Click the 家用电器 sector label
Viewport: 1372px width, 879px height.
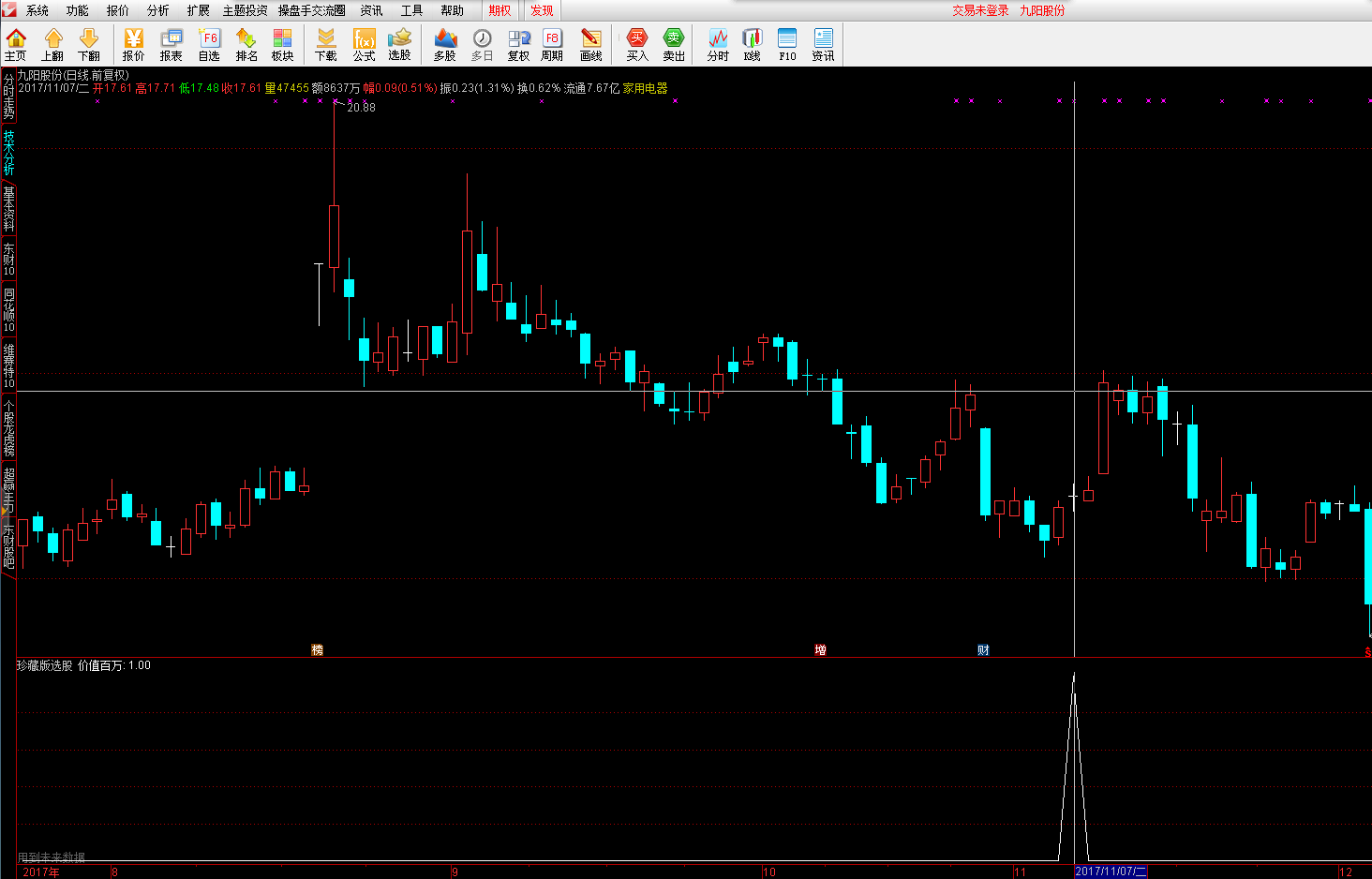coord(645,88)
